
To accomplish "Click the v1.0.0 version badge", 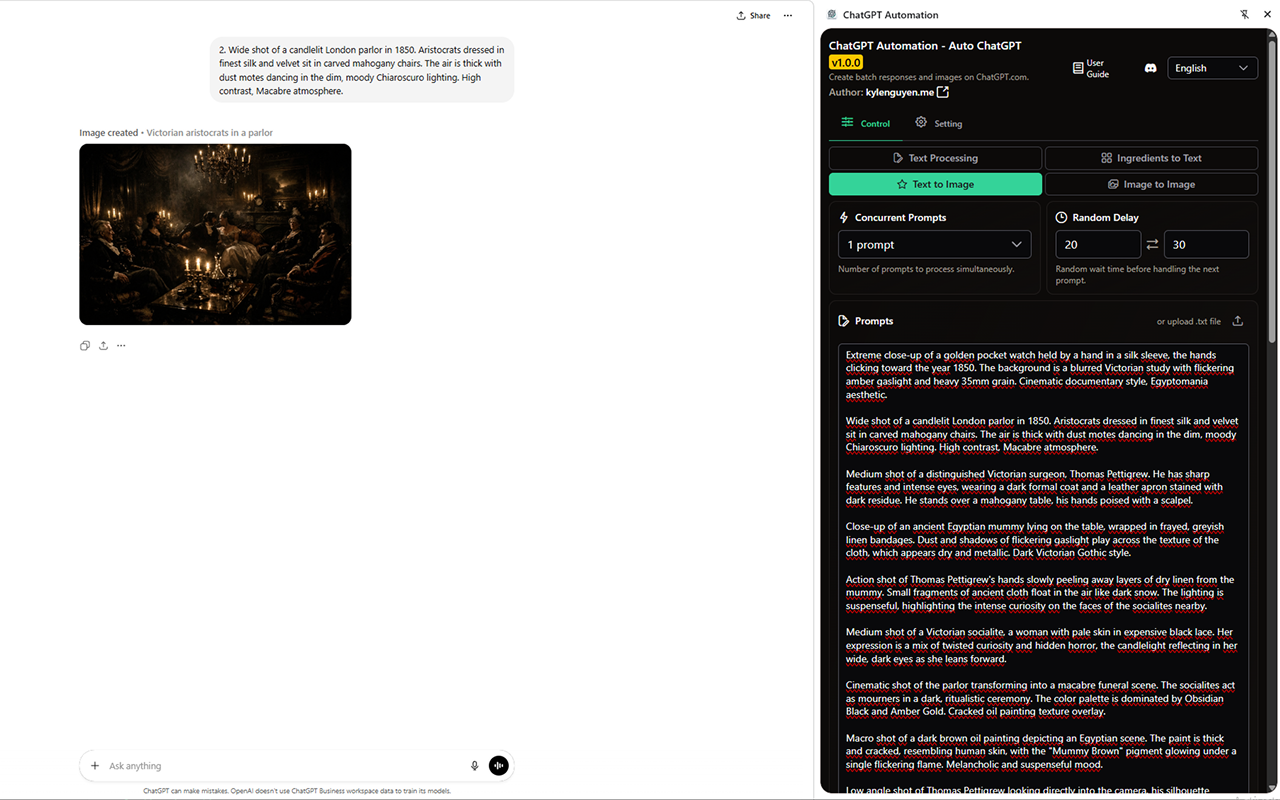I will [x=846, y=62].
